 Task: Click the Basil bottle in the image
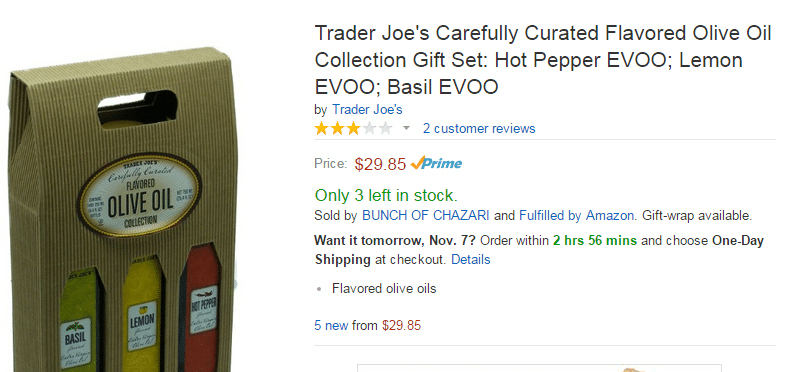point(78,321)
